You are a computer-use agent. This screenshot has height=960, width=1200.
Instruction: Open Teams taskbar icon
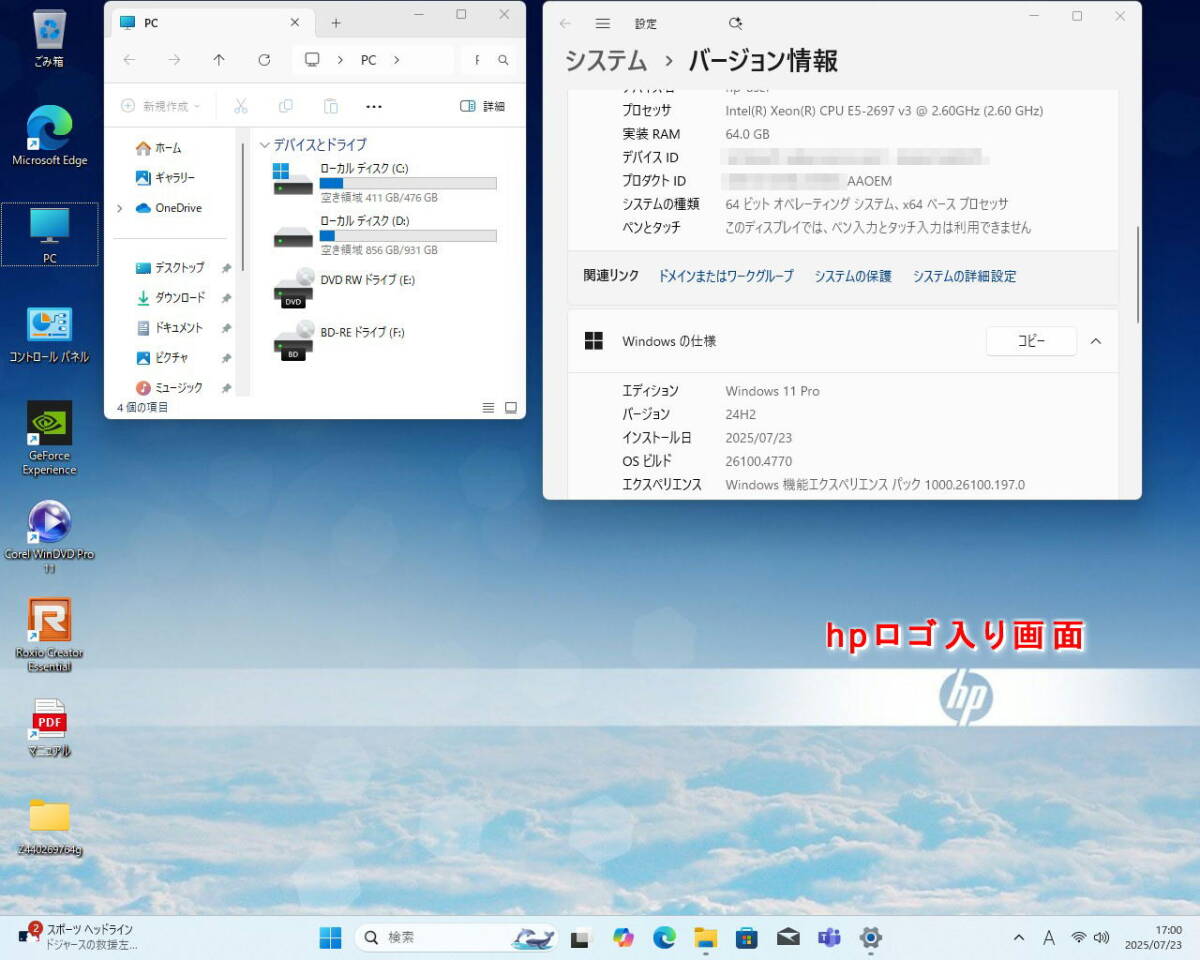(x=829, y=937)
